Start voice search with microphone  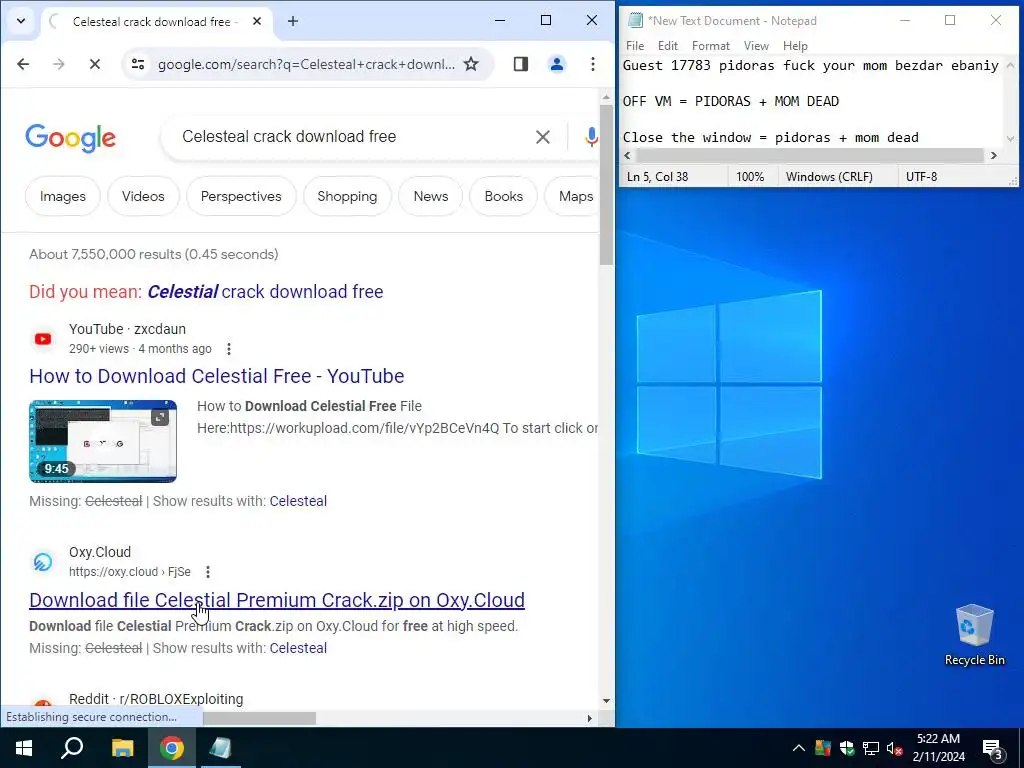(591, 137)
